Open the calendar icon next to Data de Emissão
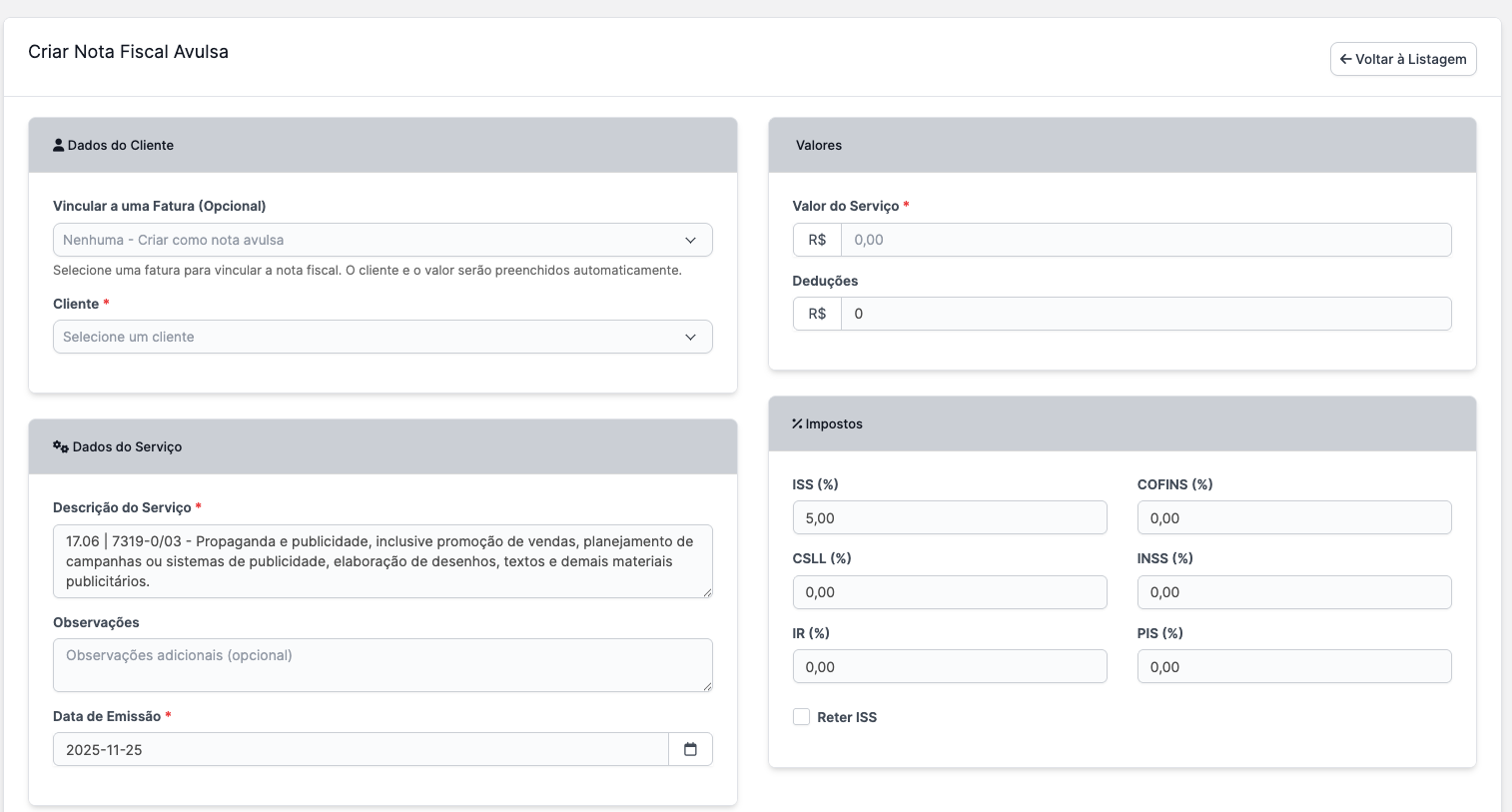Image resolution: width=1512 pixels, height=812 pixels. 690,749
